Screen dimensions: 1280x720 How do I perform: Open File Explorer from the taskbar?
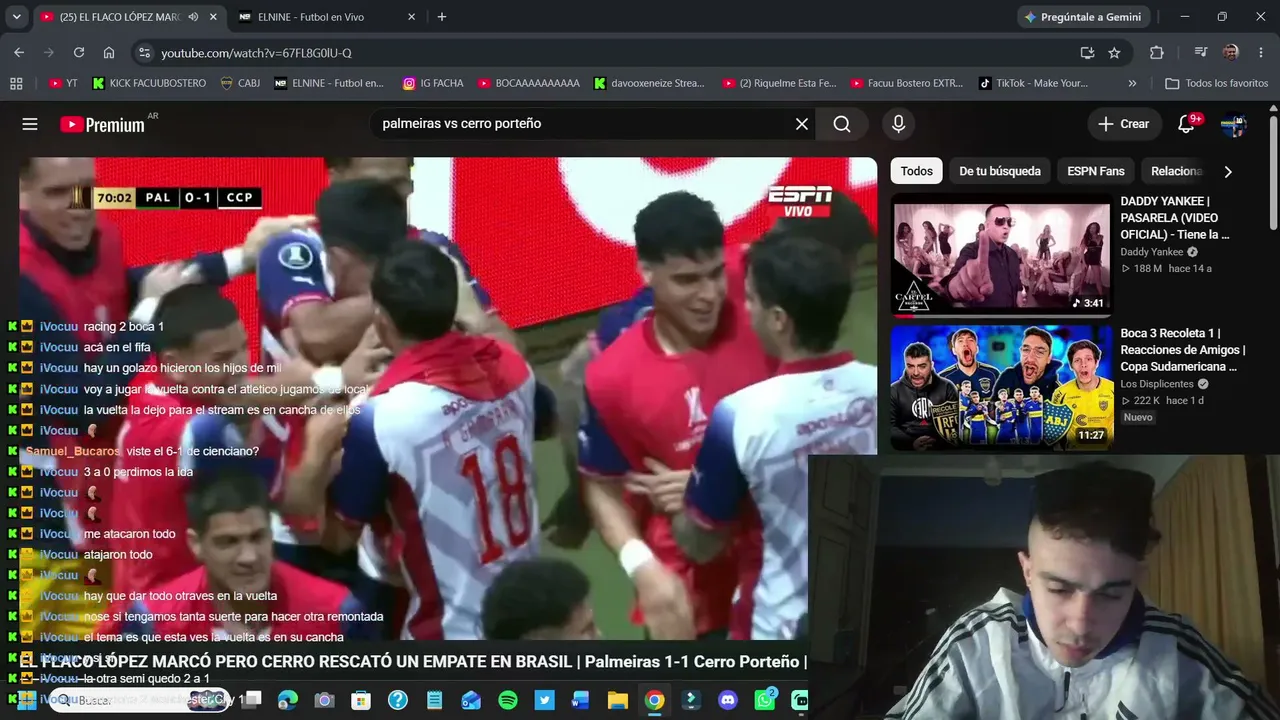(x=618, y=700)
